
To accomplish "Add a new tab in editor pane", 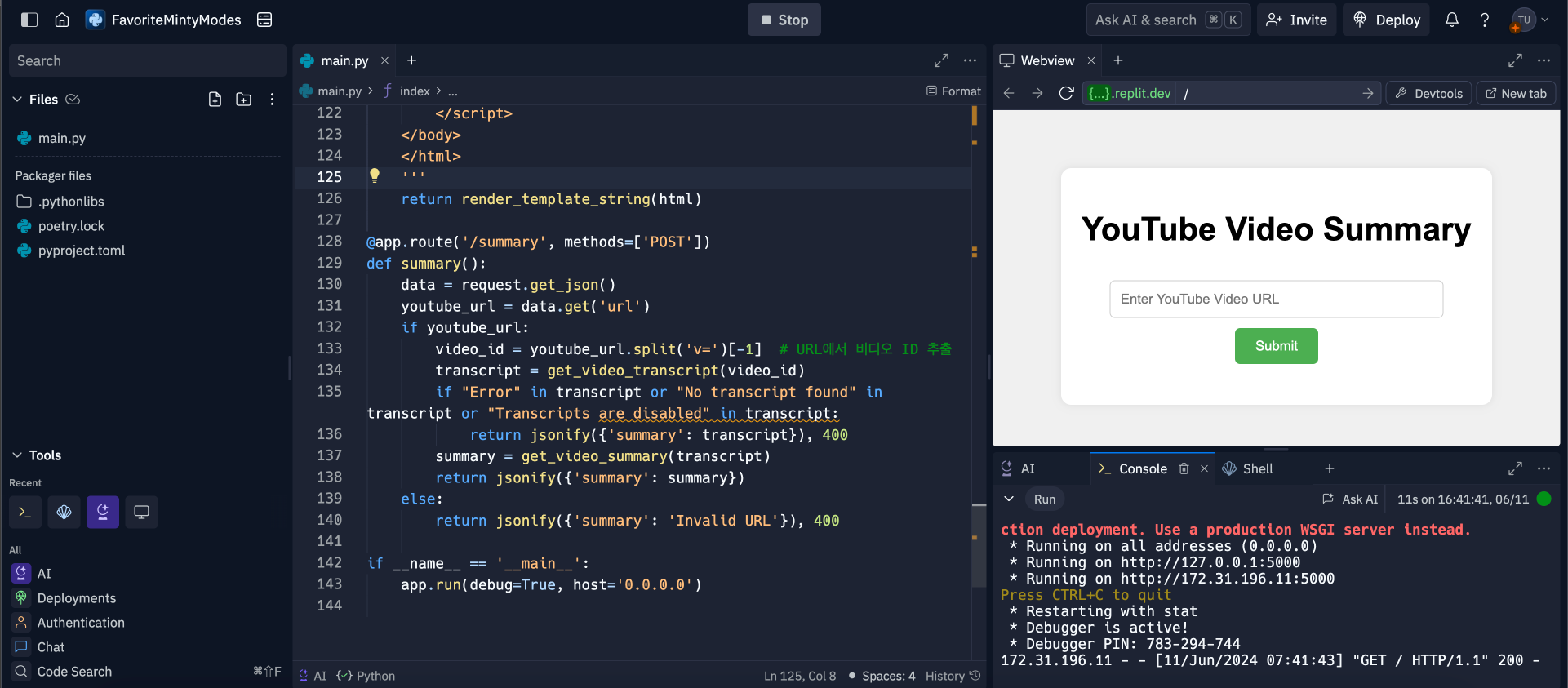I will [412, 60].
